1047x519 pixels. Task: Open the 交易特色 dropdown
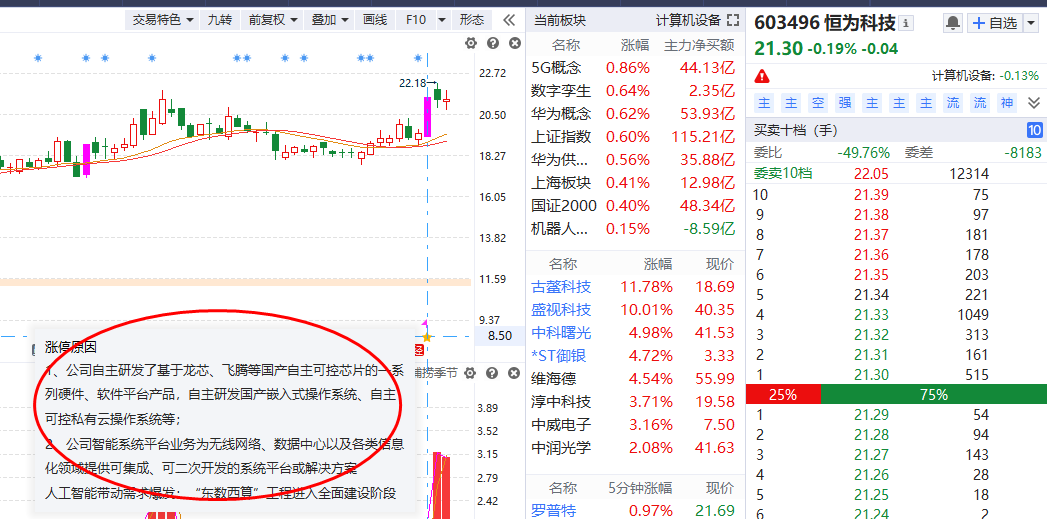163,20
